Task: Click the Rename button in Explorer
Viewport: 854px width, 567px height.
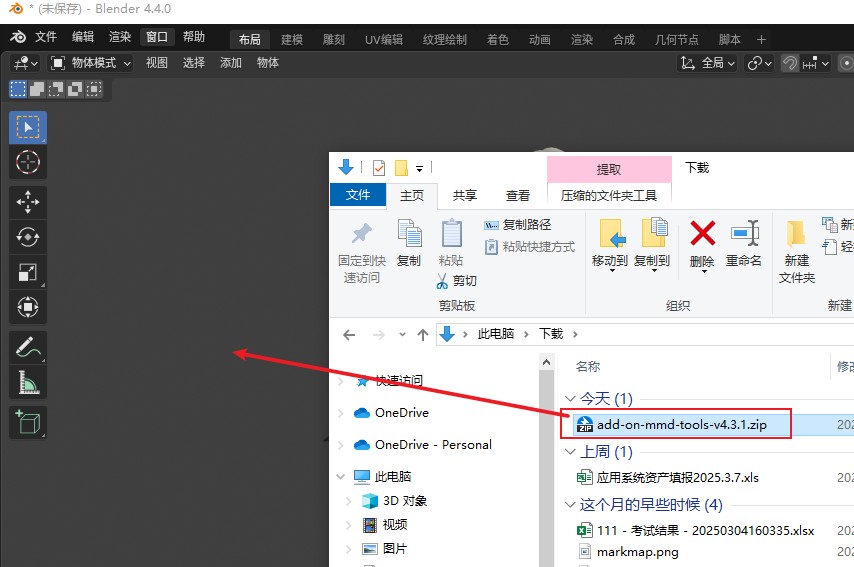Action: (744, 243)
